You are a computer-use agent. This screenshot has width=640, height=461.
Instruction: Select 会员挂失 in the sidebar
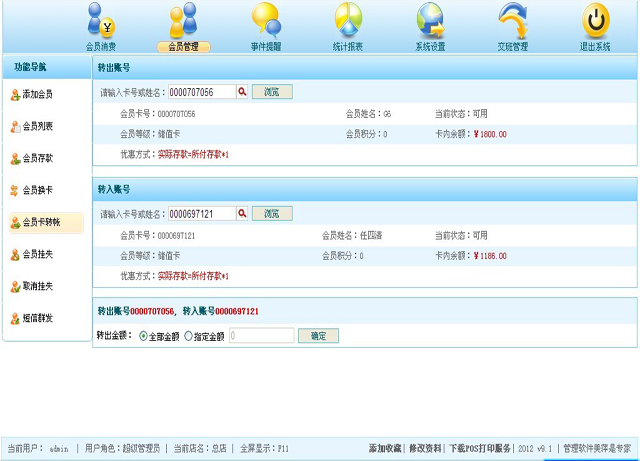click(37, 255)
